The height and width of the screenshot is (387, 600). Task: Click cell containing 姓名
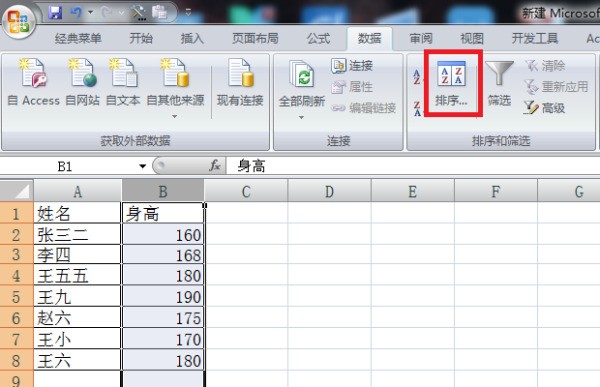(78, 213)
